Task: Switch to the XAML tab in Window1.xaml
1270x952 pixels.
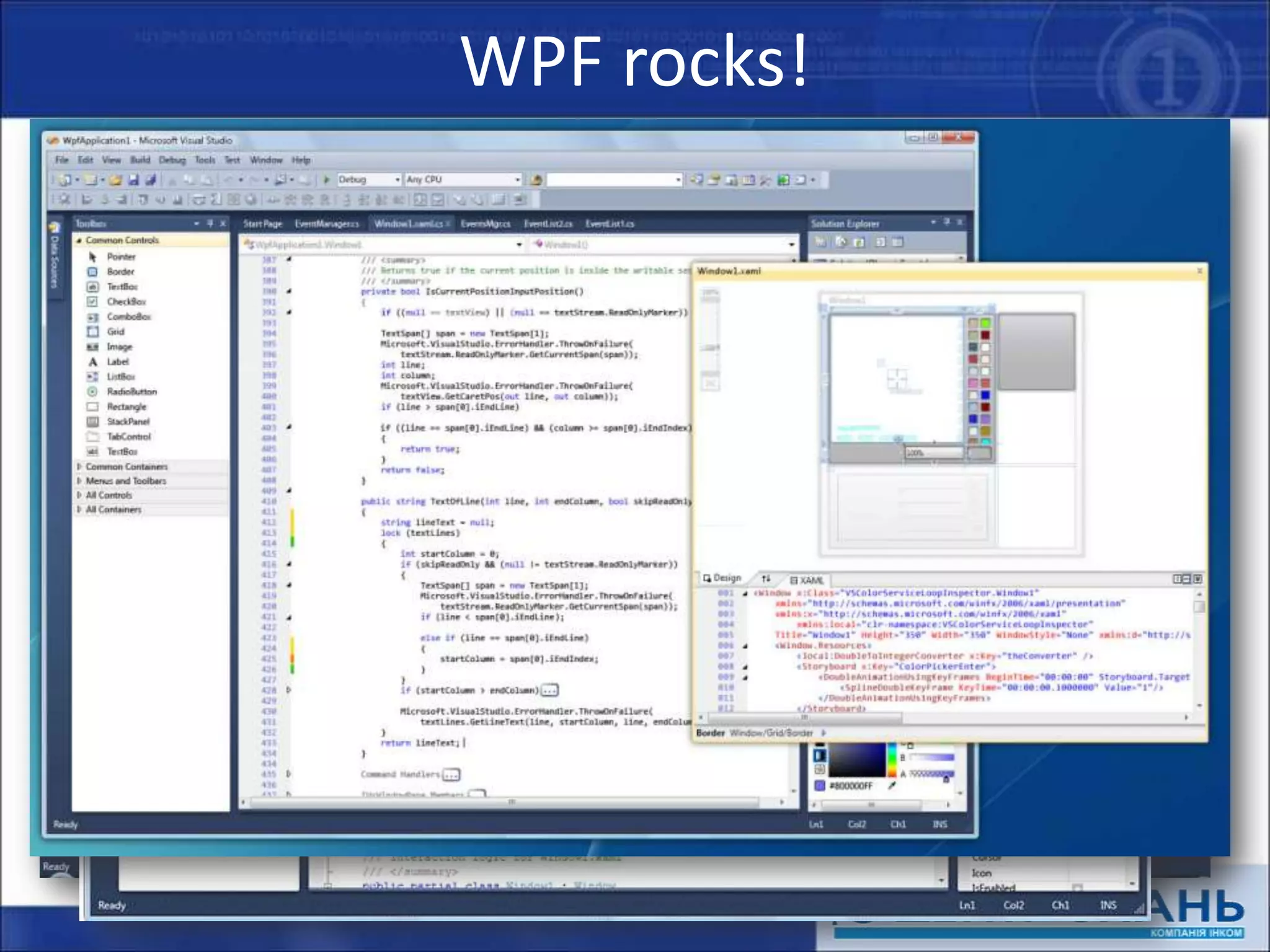Action: click(x=807, y=580)
